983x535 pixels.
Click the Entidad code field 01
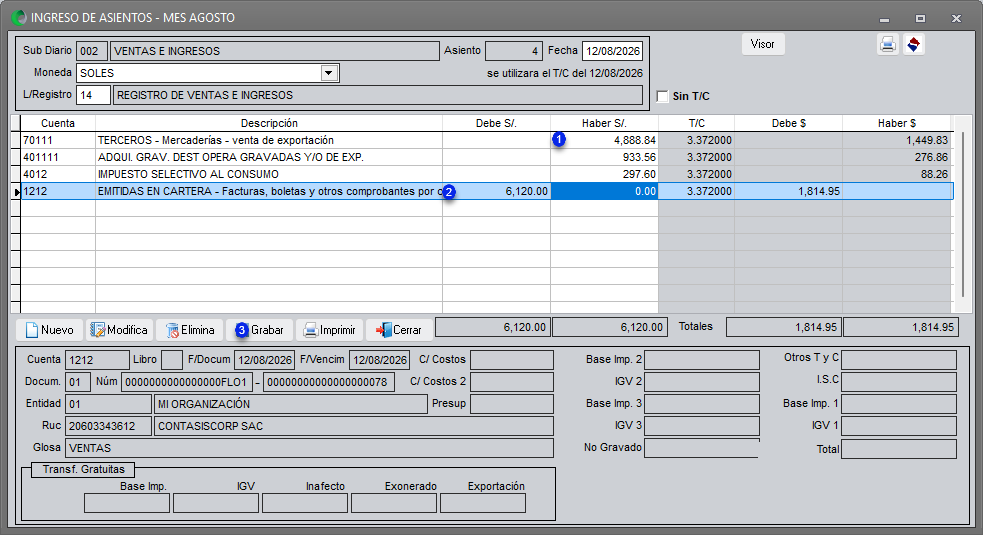108,404
